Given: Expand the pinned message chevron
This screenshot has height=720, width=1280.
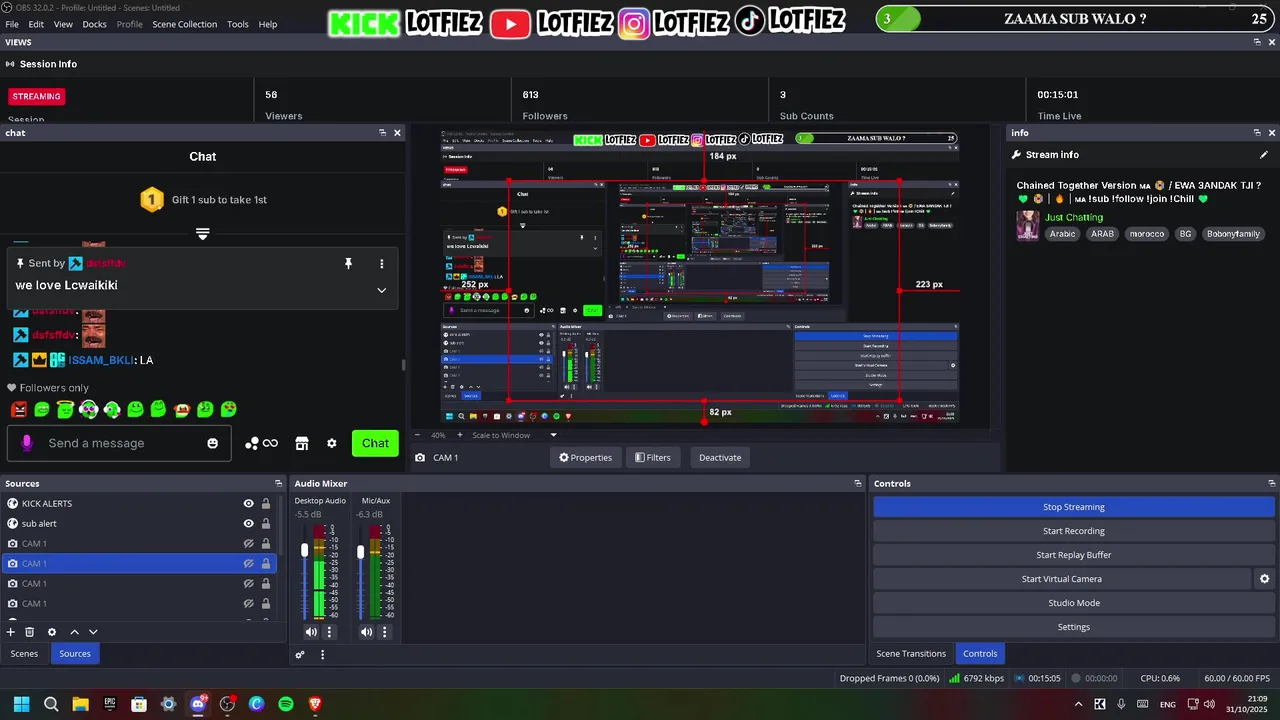Looking at the screenshot, I should coord(381,290).
